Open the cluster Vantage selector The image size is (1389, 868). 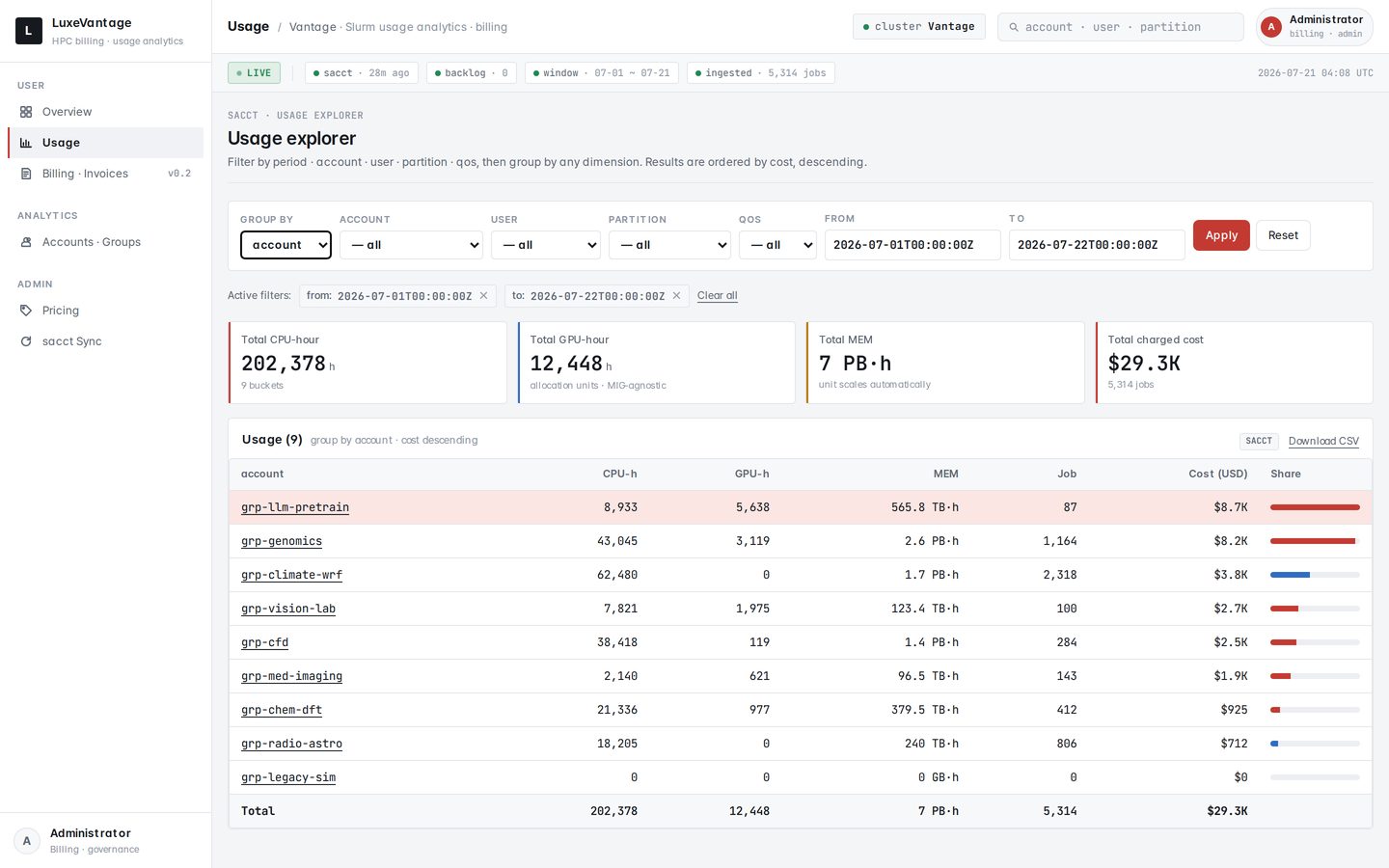tap(919, 27)
